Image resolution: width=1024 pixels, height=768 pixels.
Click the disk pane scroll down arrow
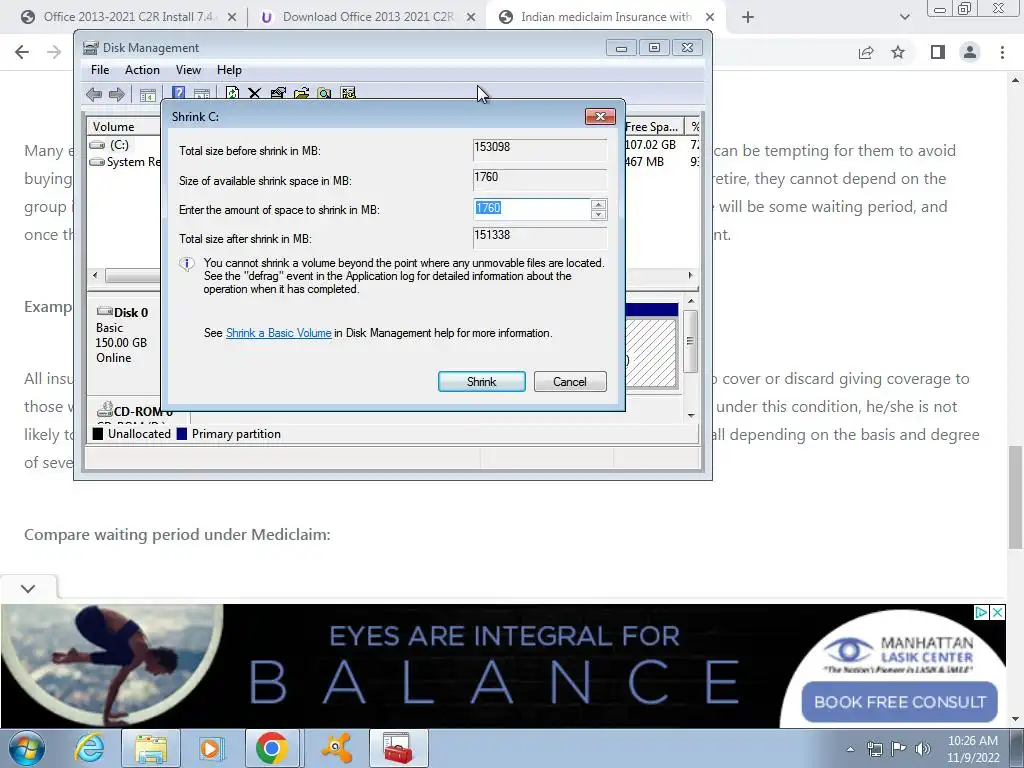[x=691, y=415]
